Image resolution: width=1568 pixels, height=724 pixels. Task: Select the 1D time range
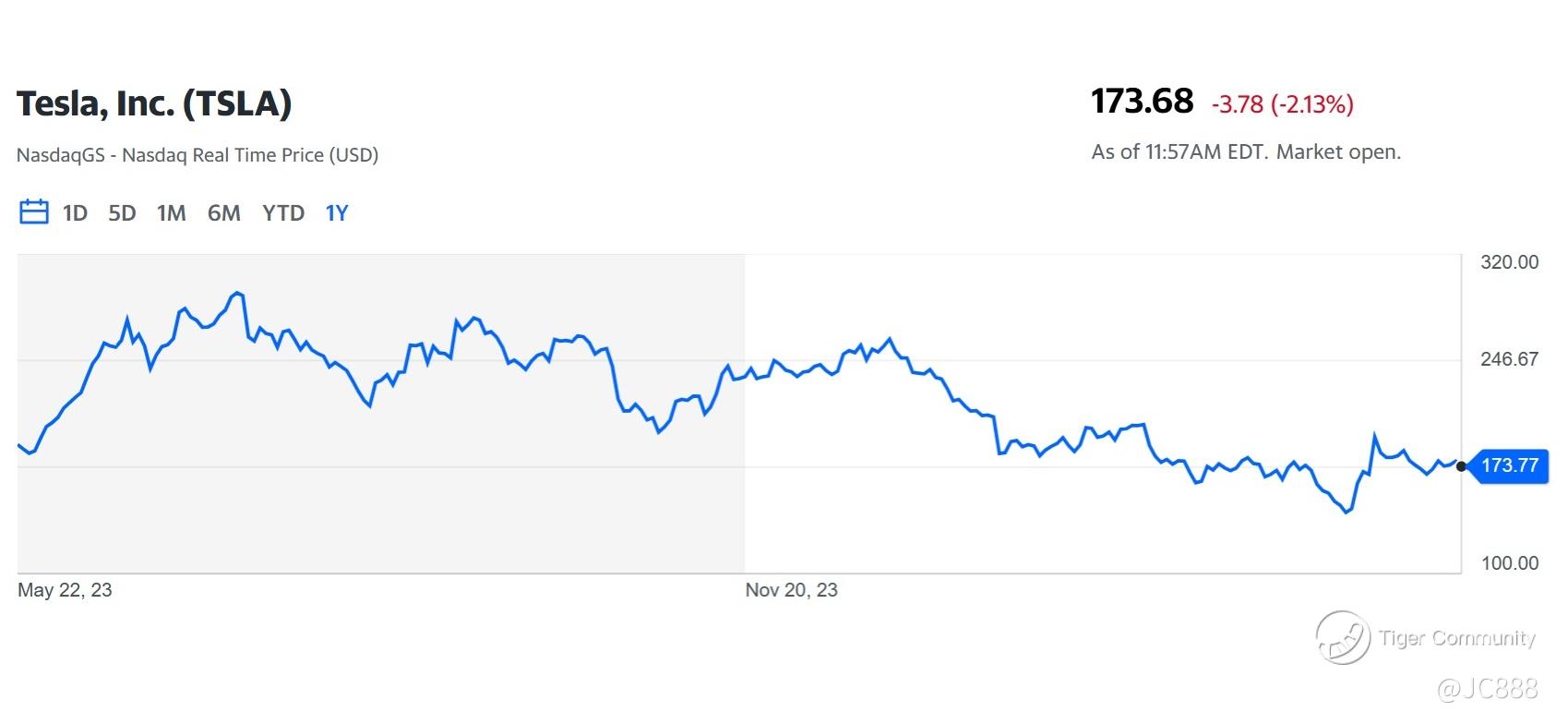pos(75,213)
